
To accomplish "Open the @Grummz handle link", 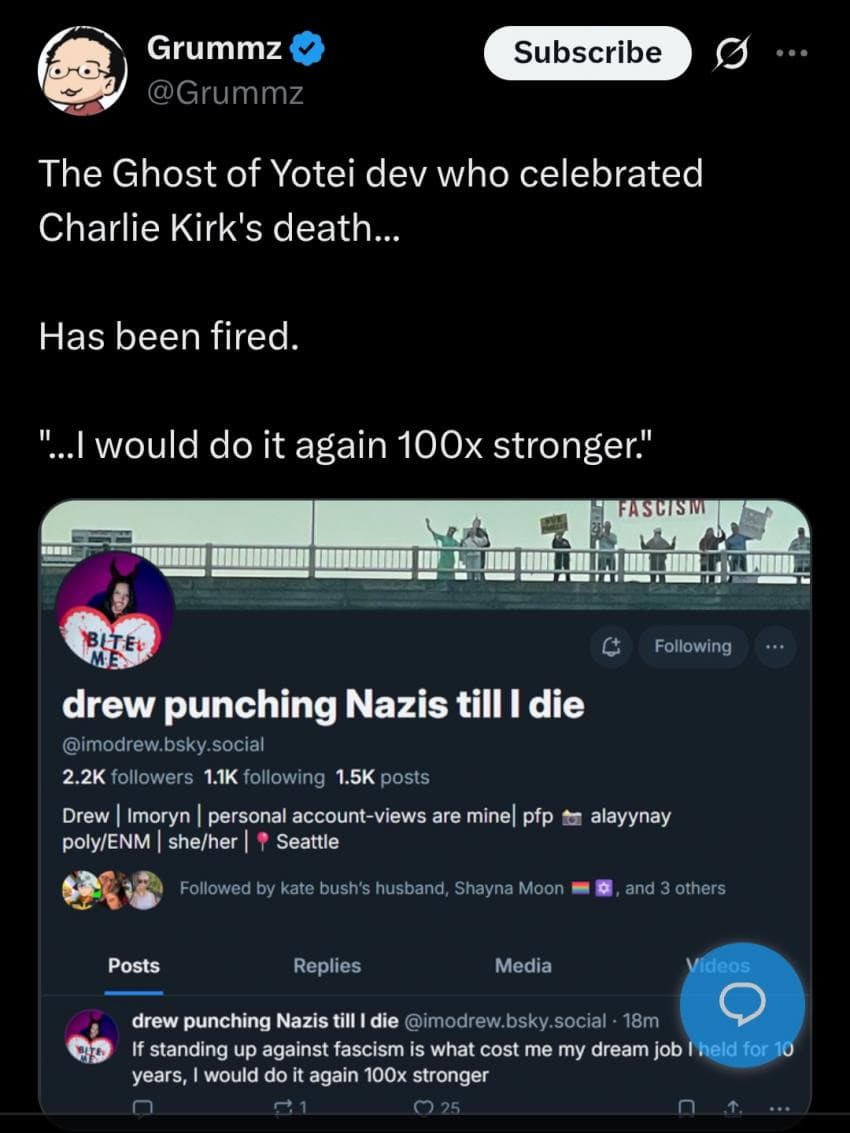I will tap(224, 93).
